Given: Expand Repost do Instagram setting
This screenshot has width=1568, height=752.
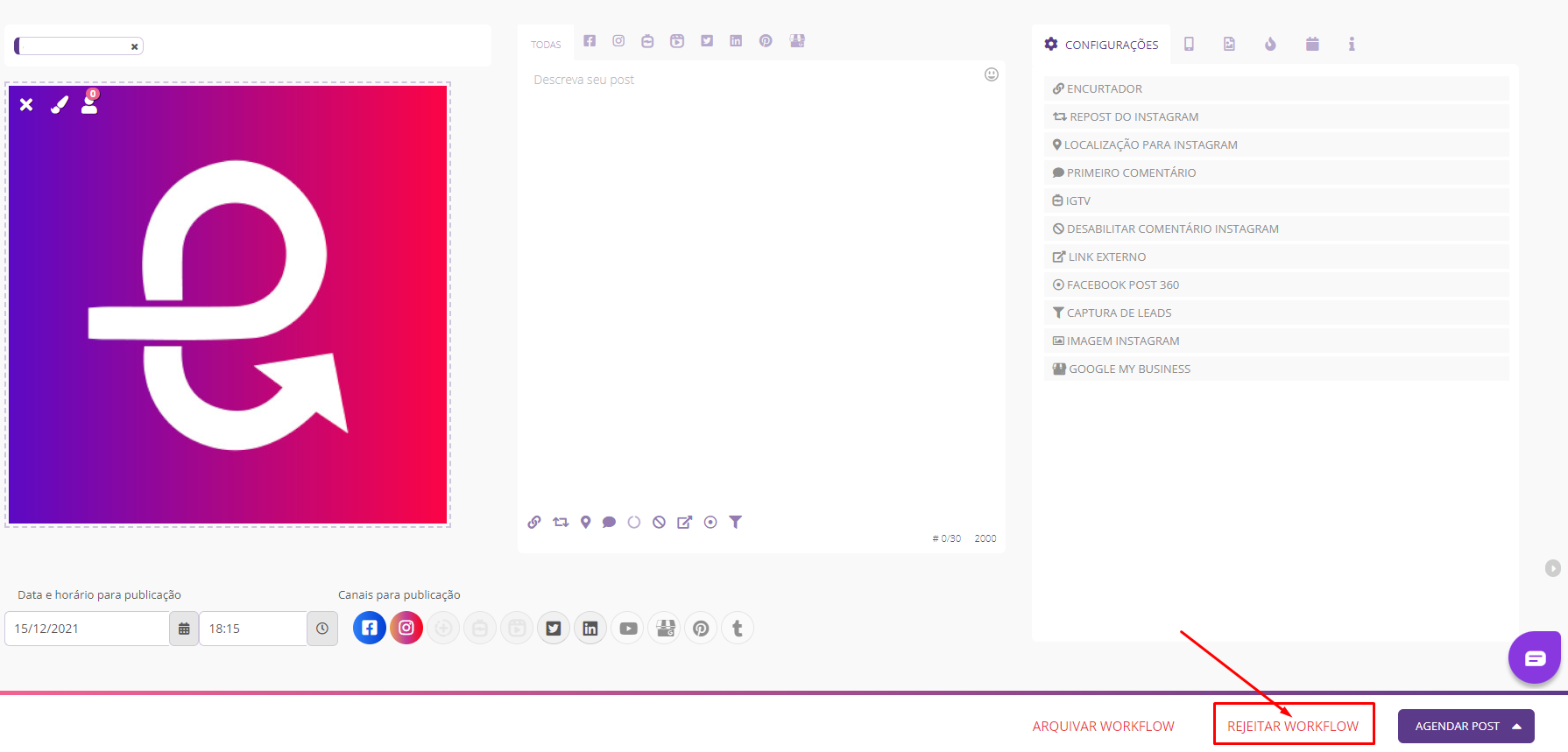Looking at the screenshot, I should tap(1276, 116).
